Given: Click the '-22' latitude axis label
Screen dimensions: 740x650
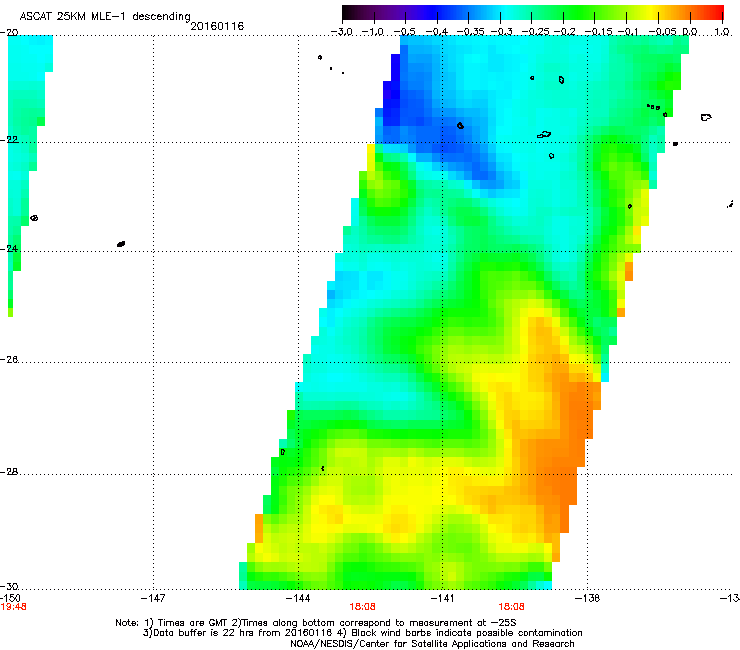Looking at the screenshot, I should coord(9,140).
